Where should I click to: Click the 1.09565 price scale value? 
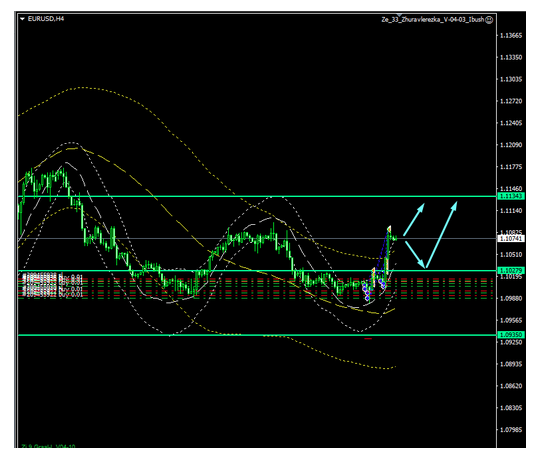[x=511, y=320]
